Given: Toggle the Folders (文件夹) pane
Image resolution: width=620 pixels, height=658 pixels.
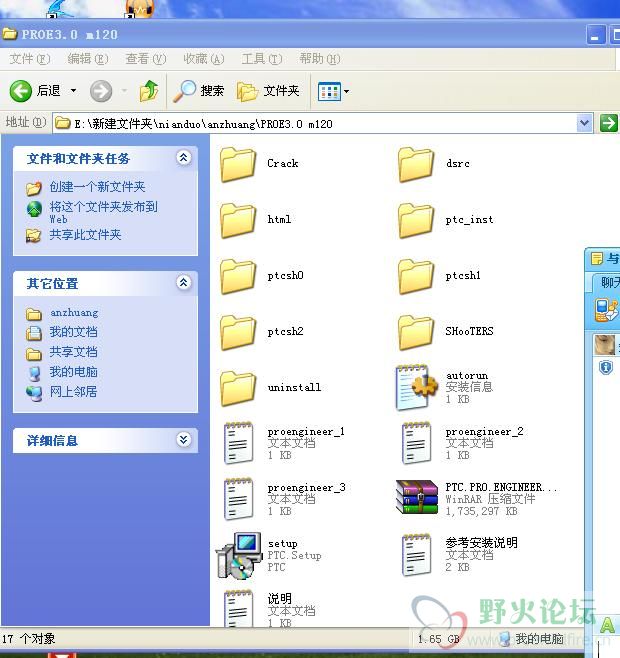Looking at the screenshot, I should pyautogui.click(x=268, y=91).
